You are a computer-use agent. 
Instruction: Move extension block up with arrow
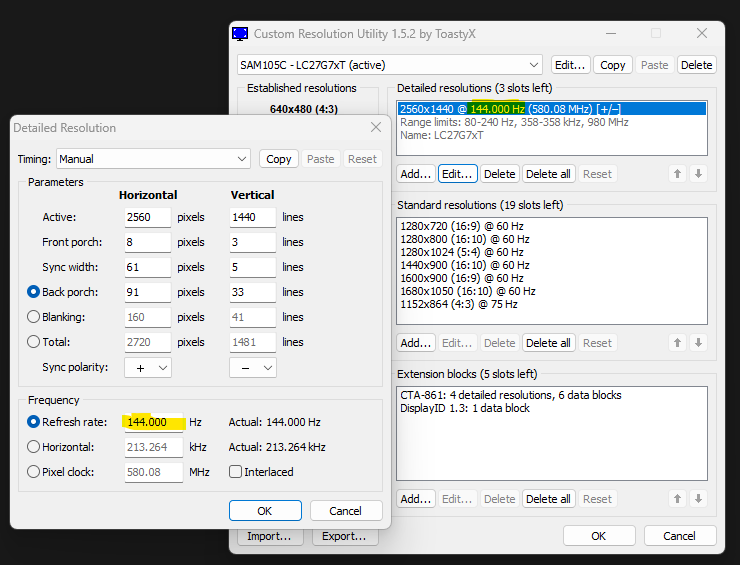click(x=678, y=498)
